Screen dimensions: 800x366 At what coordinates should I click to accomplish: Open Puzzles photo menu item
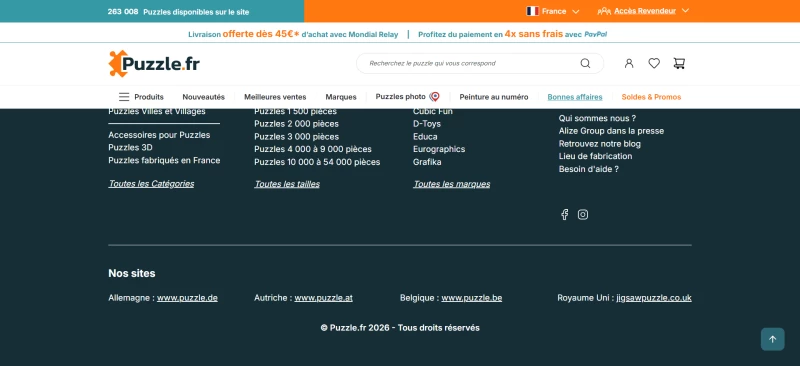(x=401, y=96)
